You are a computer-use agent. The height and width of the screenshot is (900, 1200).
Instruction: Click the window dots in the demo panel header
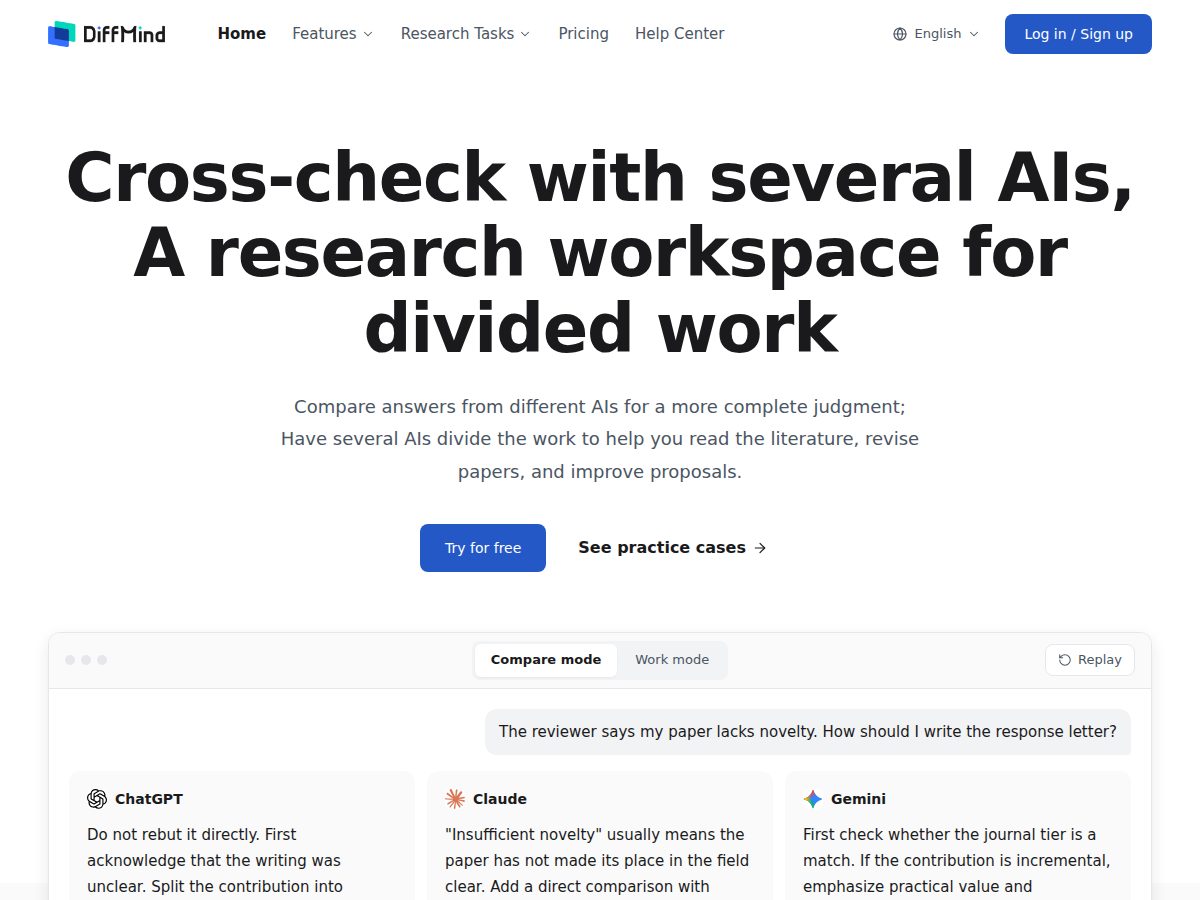(86, 660)
